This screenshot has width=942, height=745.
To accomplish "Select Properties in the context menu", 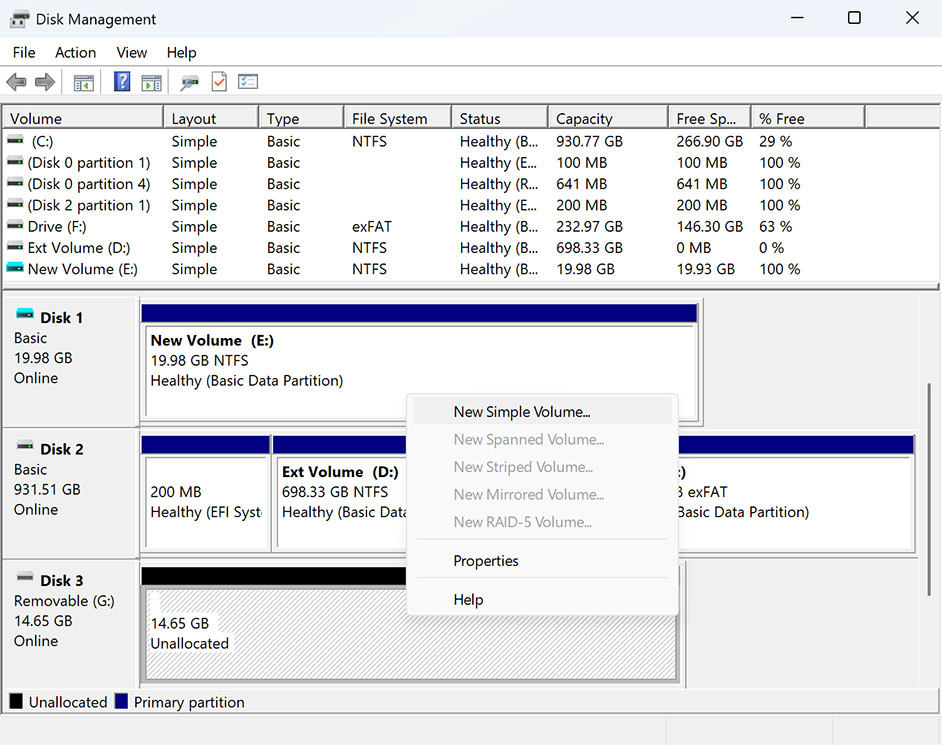I will 485,561.
